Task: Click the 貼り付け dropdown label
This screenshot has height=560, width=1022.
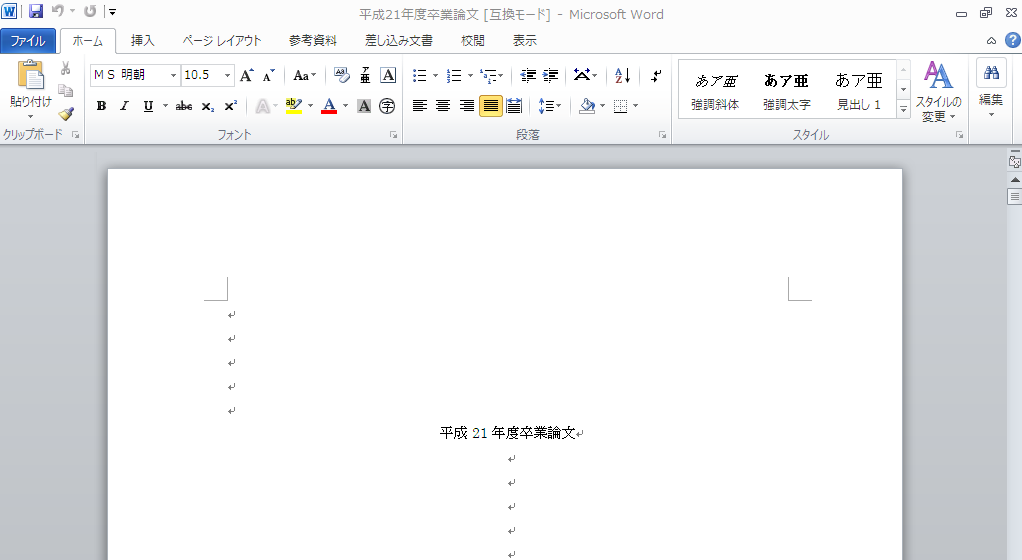Action: pos(31,107)
